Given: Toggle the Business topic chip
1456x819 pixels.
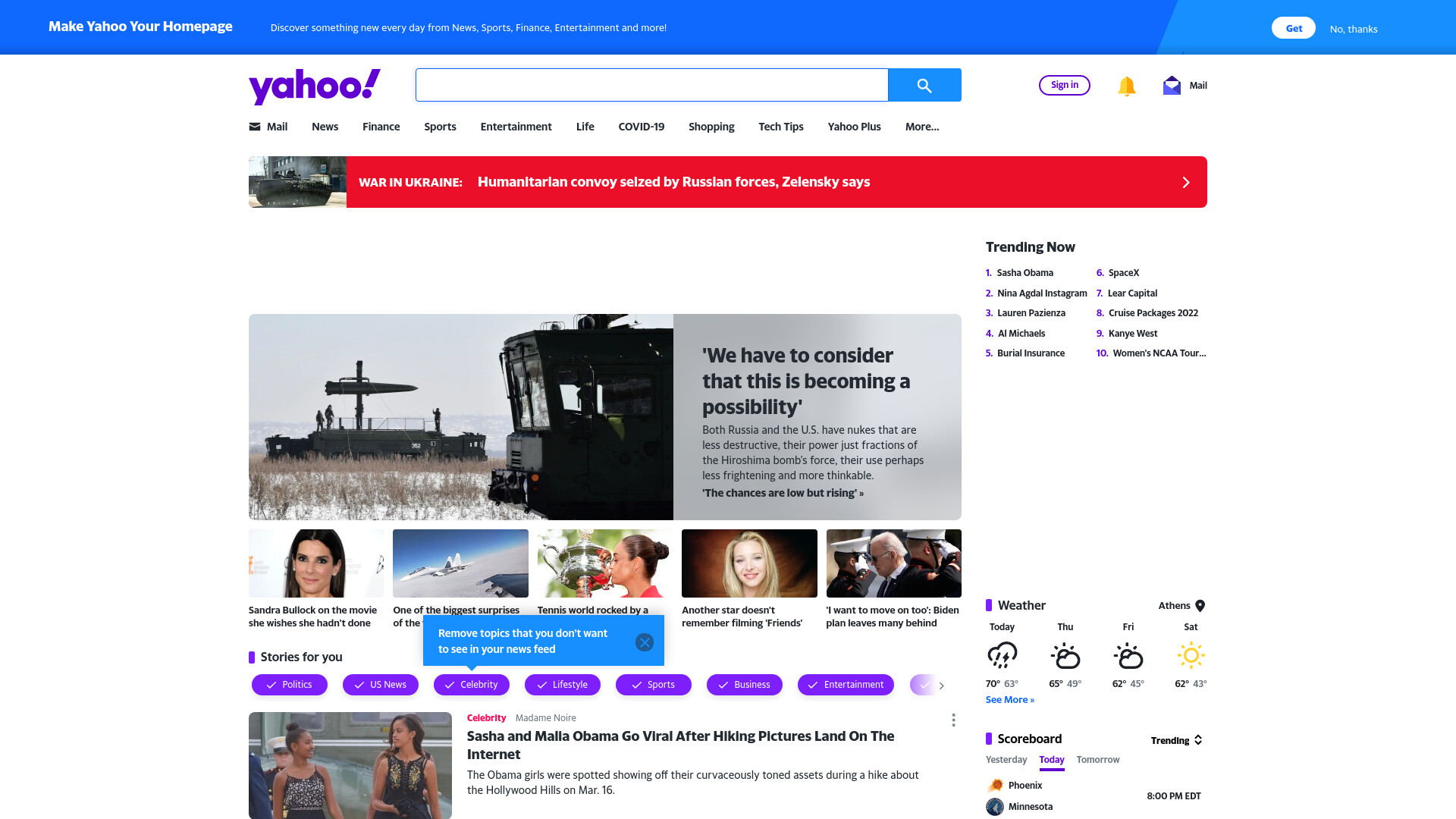Looking at the screenshot, I should coord(745,685).
